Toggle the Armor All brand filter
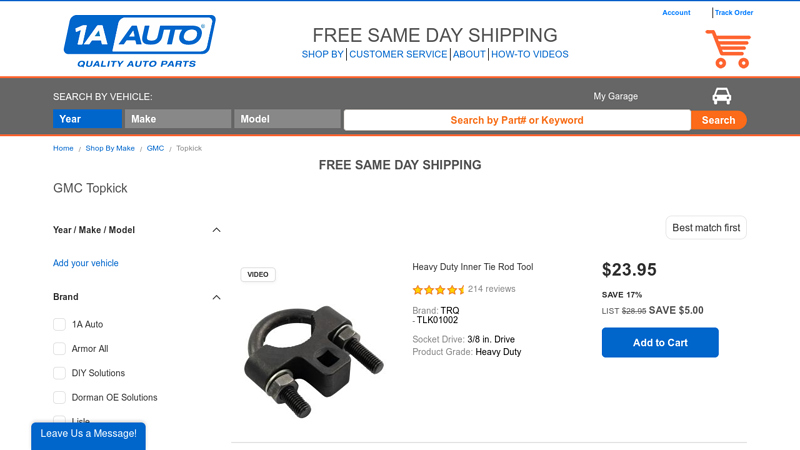 60,349
